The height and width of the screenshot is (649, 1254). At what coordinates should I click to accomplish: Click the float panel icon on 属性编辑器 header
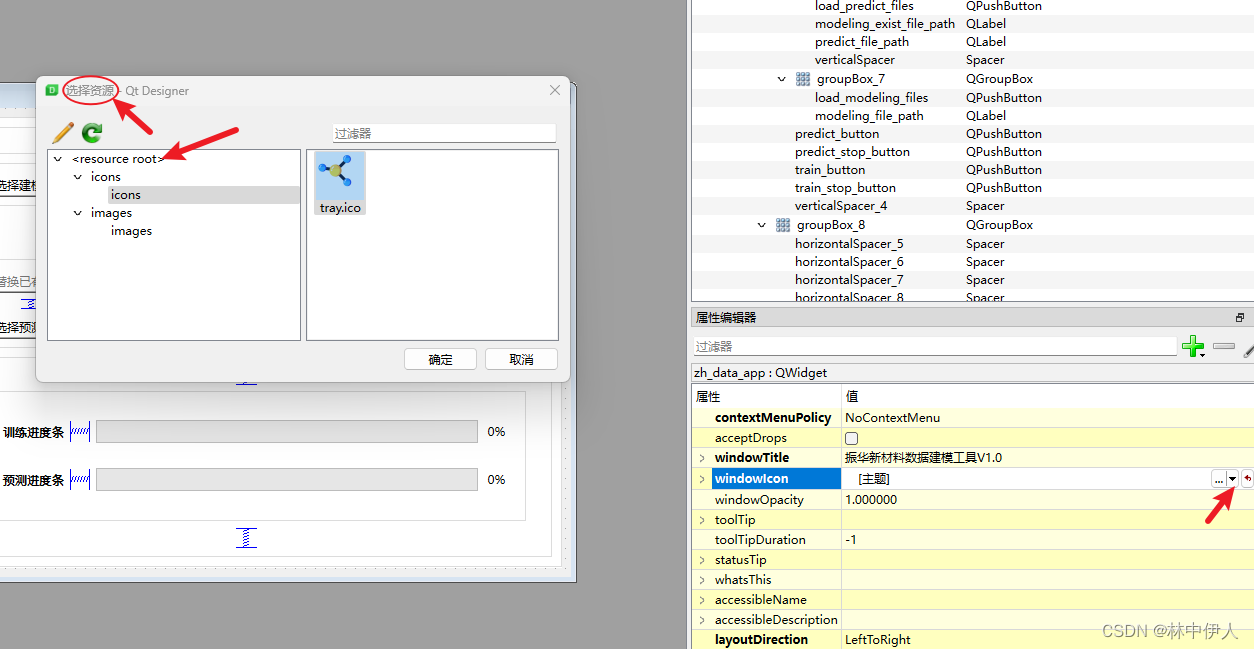click(1239, 317)
